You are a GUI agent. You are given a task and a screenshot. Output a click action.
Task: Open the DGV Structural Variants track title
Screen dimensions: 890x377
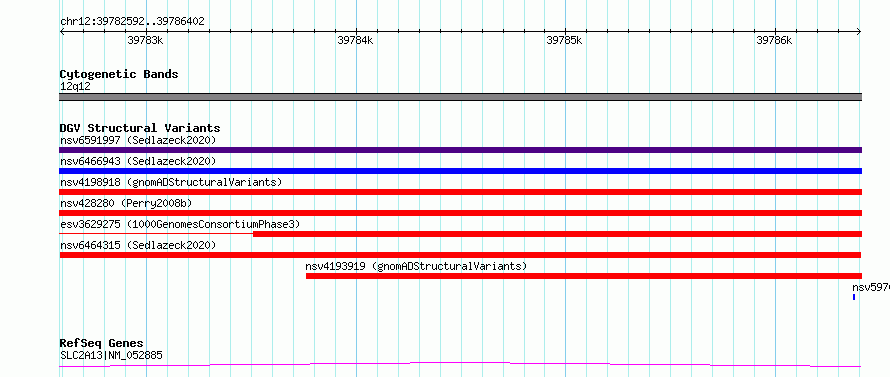point(140,128)
